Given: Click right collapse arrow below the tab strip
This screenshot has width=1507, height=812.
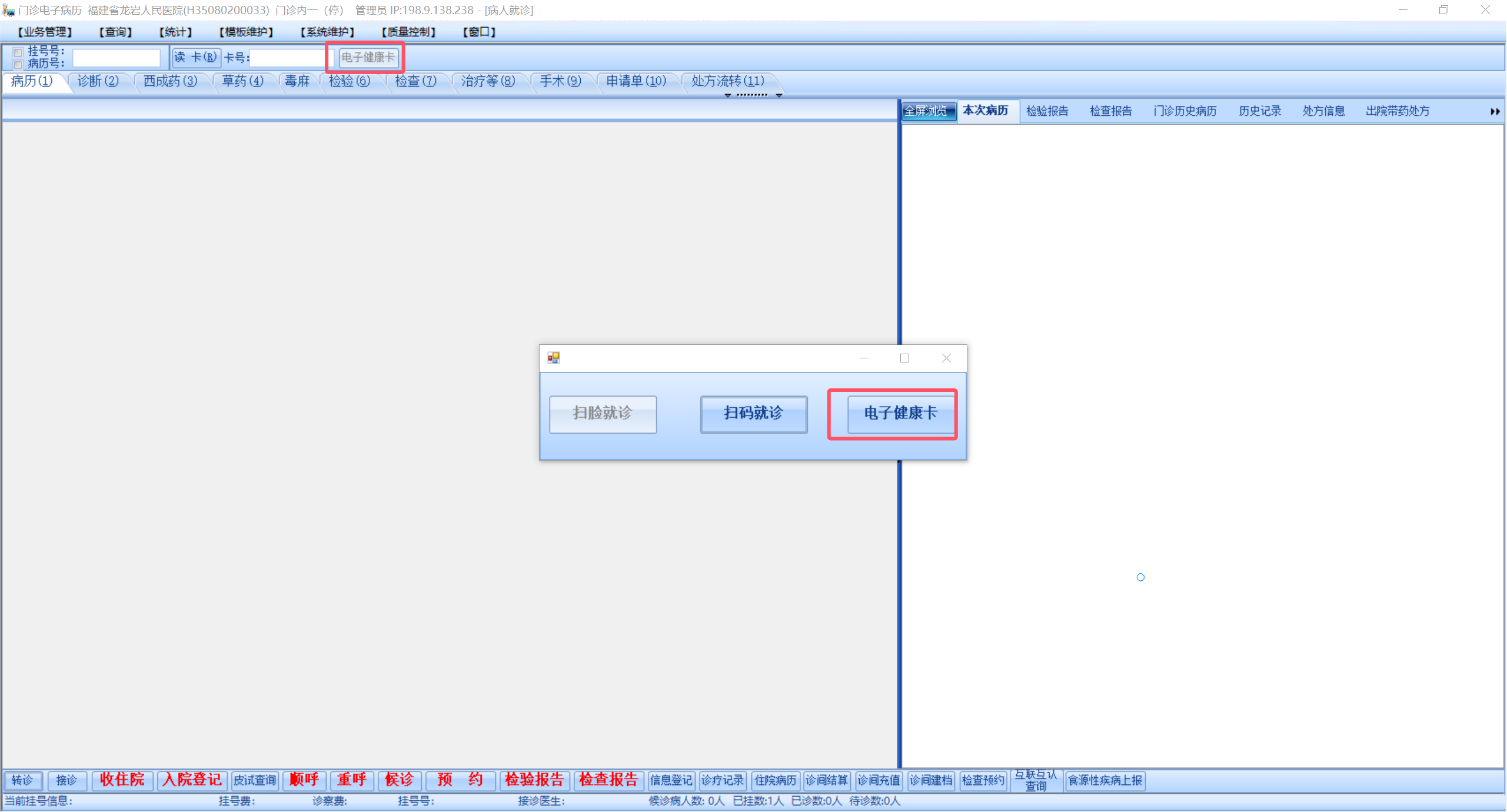Looking at the screenshot, I should [x=779, y=95].
